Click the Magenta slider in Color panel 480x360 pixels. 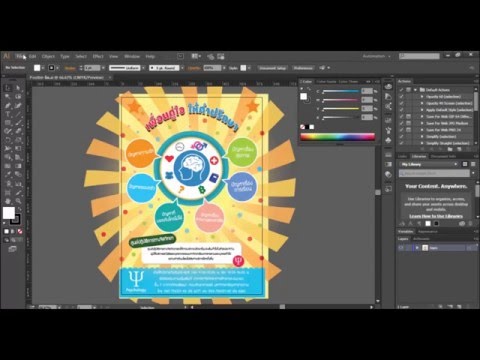[340, 100]
